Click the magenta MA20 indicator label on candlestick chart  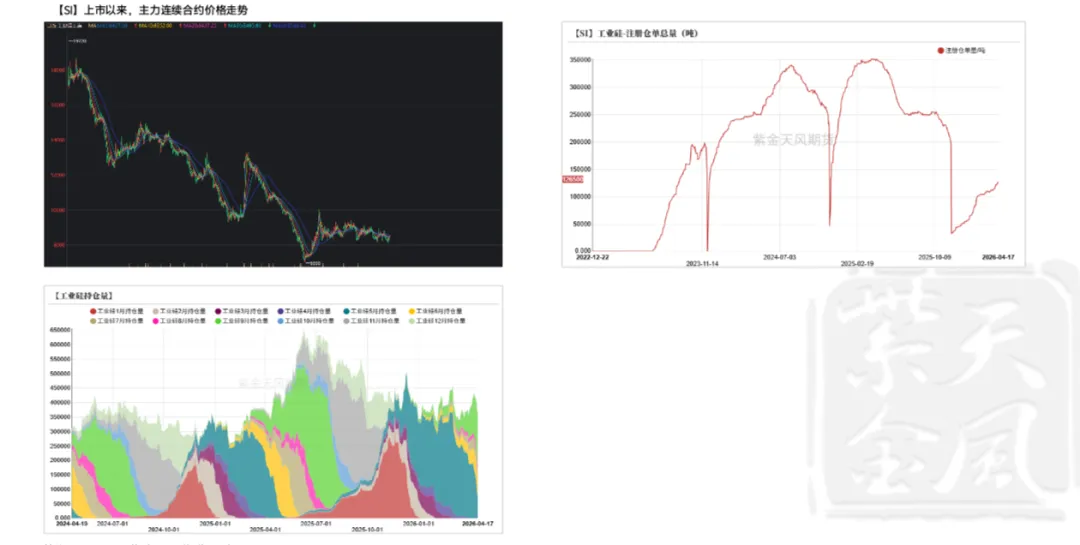tap(198, 26)
